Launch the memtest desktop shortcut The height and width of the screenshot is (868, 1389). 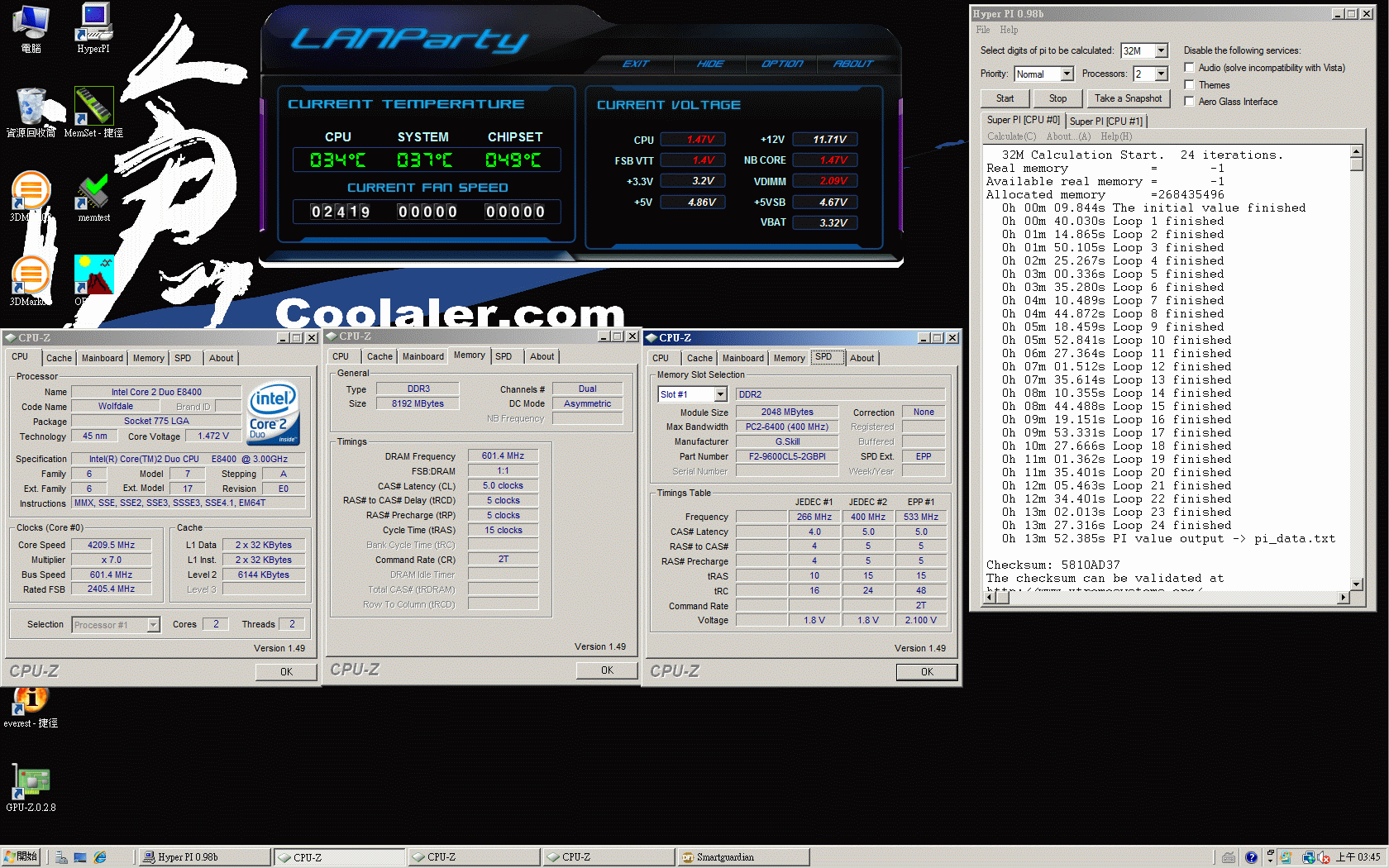click(93, 197)
